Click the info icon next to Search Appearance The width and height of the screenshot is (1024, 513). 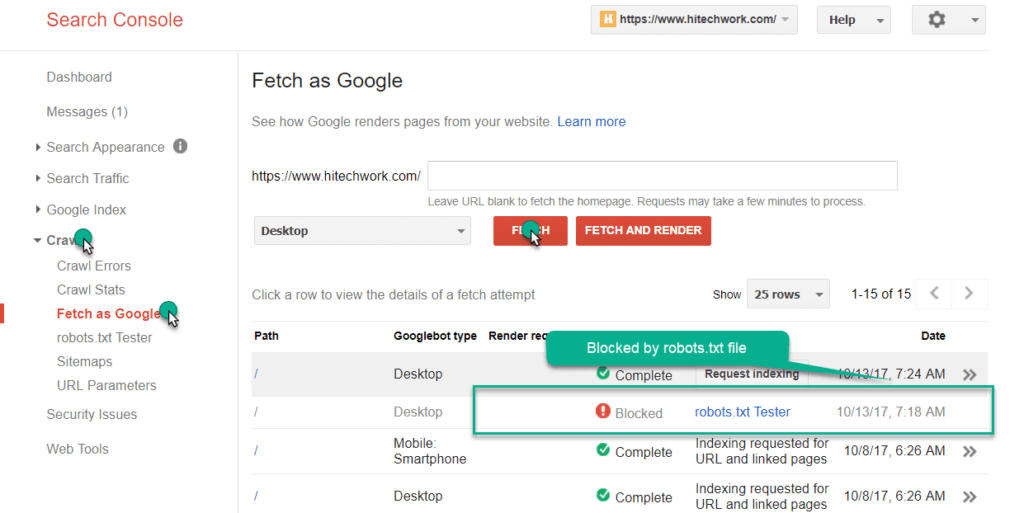[180, 146]
